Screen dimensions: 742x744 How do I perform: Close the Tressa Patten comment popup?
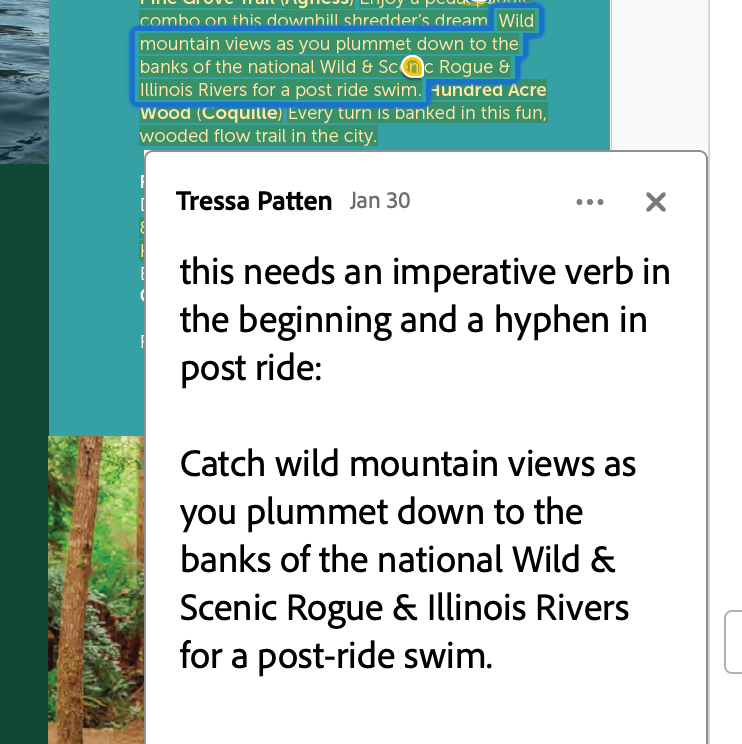(656, 202)
